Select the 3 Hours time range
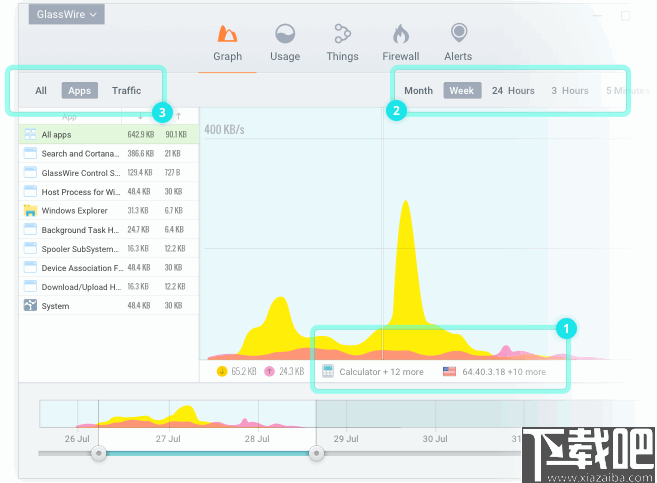This screenshot has width=657, height=483. [x=570, y=90]
